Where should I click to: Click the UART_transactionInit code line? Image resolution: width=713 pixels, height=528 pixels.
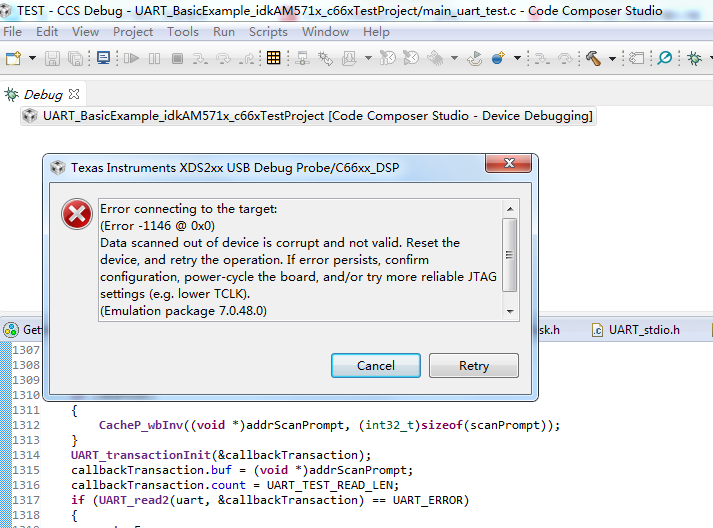coord(221,455)
